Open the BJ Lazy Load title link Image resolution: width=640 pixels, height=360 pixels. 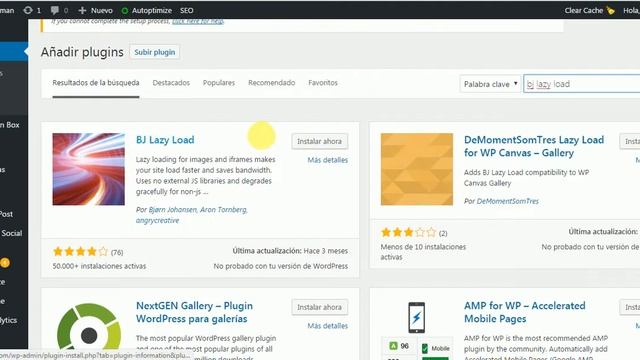tap(165, 140)
